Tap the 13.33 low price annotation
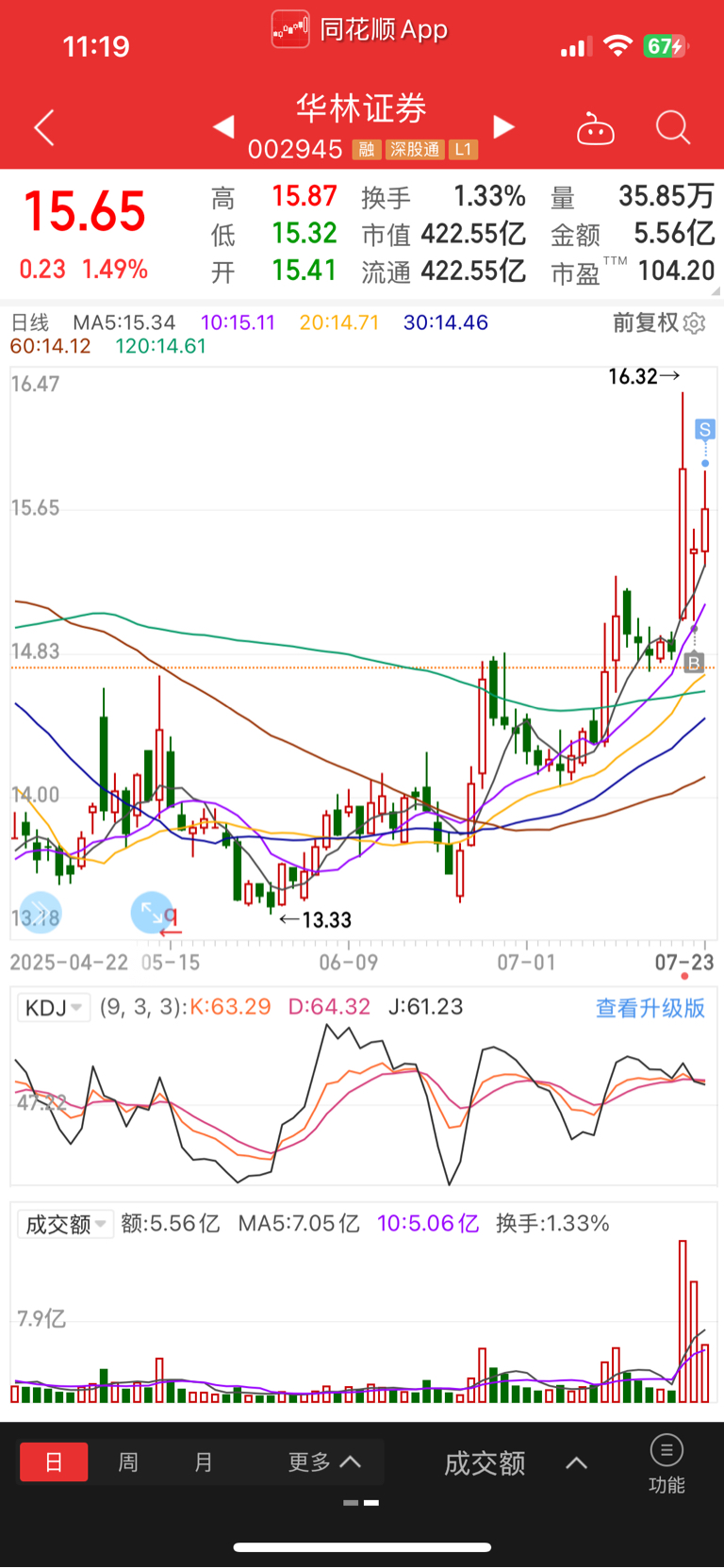The width and height of the screenshot is (724, 1568). coord(316,920)
